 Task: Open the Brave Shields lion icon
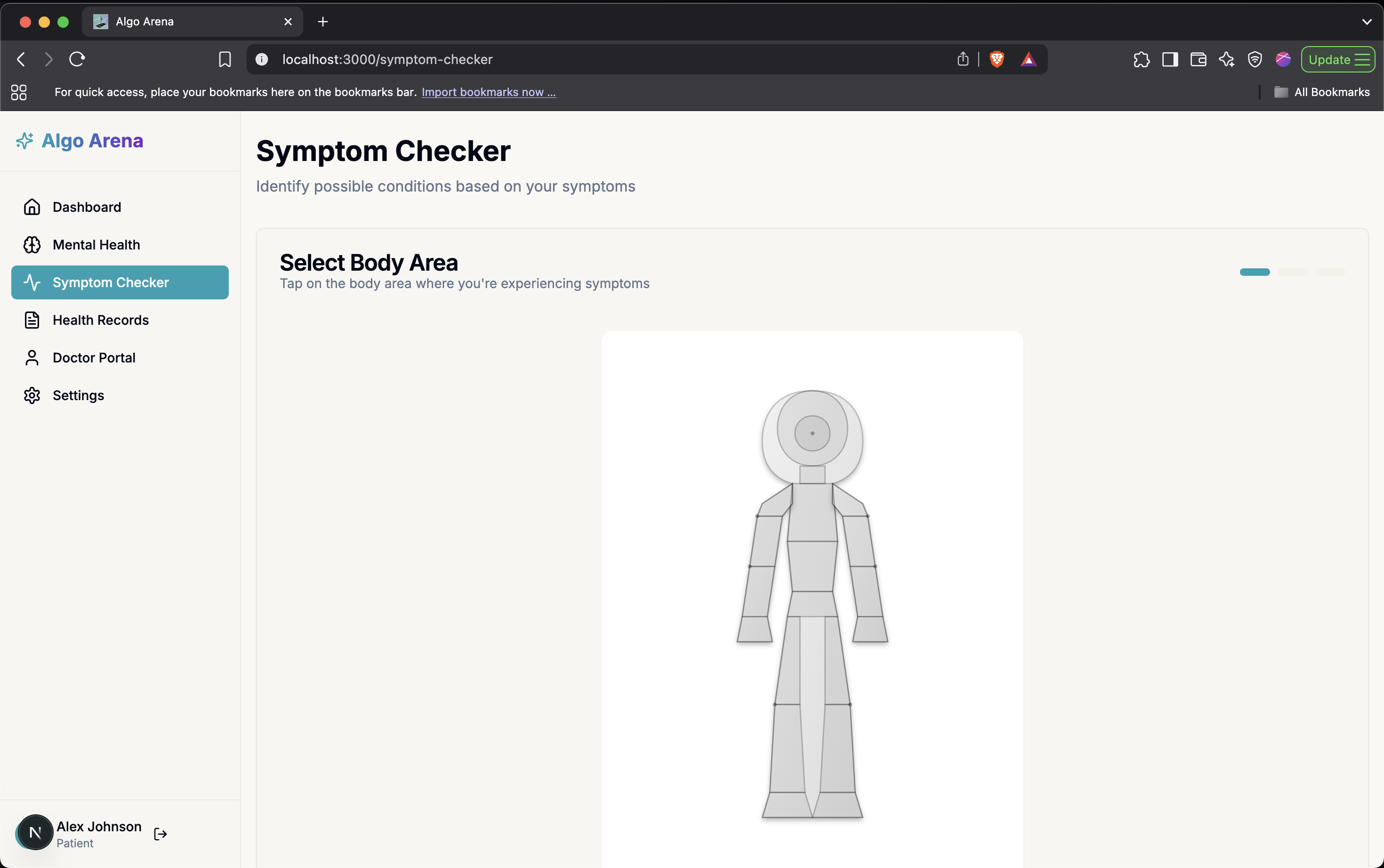click(x=997, y=59)
